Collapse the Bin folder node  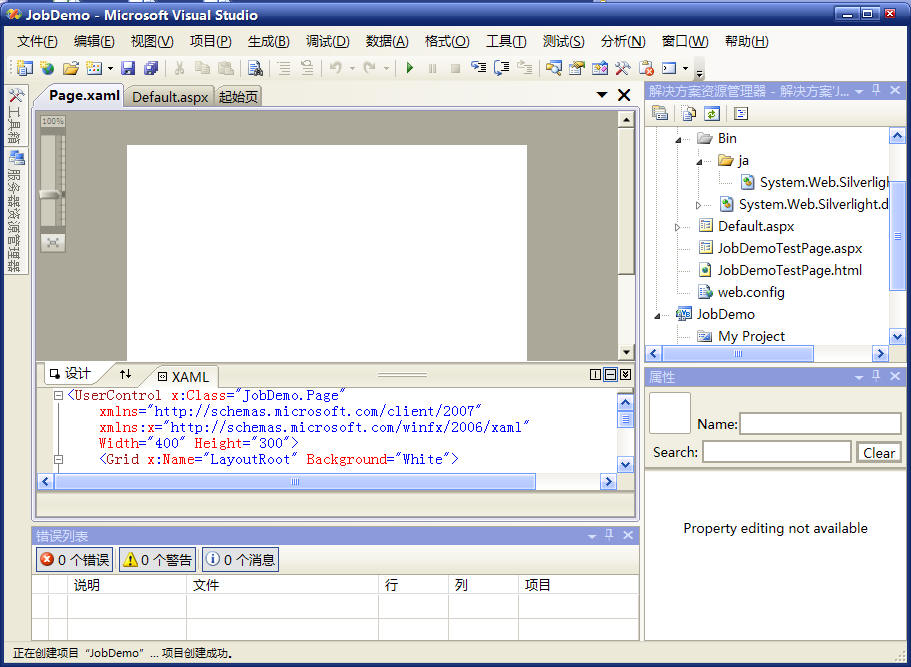[678, 139]
